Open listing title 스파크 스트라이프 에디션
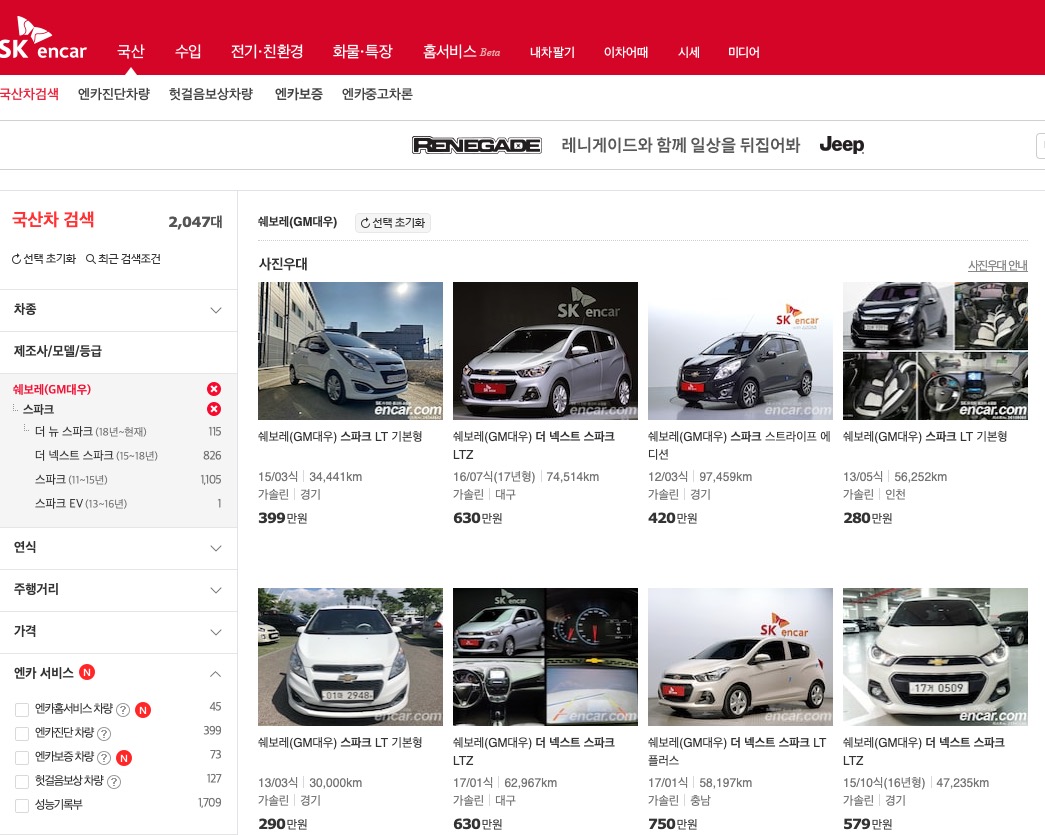 (x=739, y=445)
